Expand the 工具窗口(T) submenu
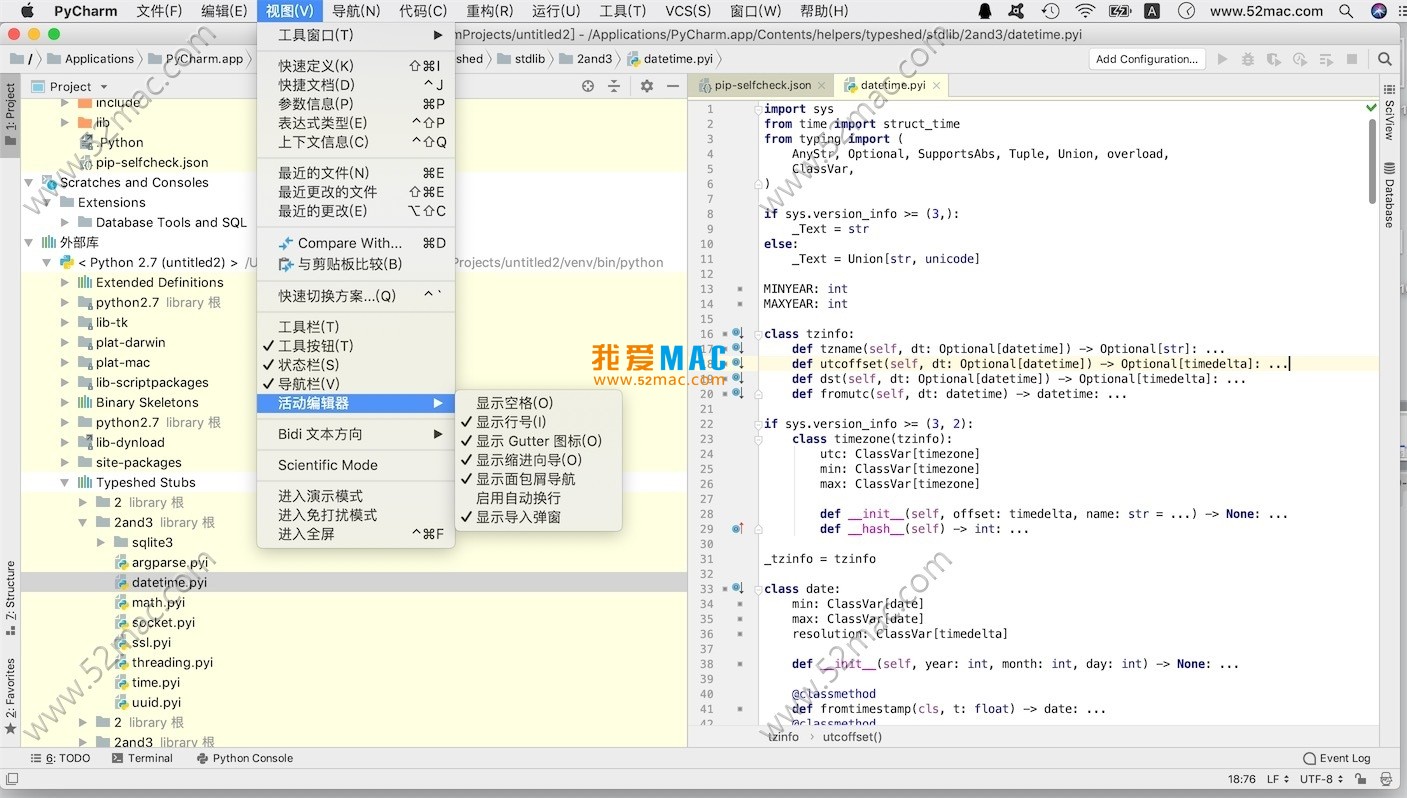 click(x=356, y=35)
